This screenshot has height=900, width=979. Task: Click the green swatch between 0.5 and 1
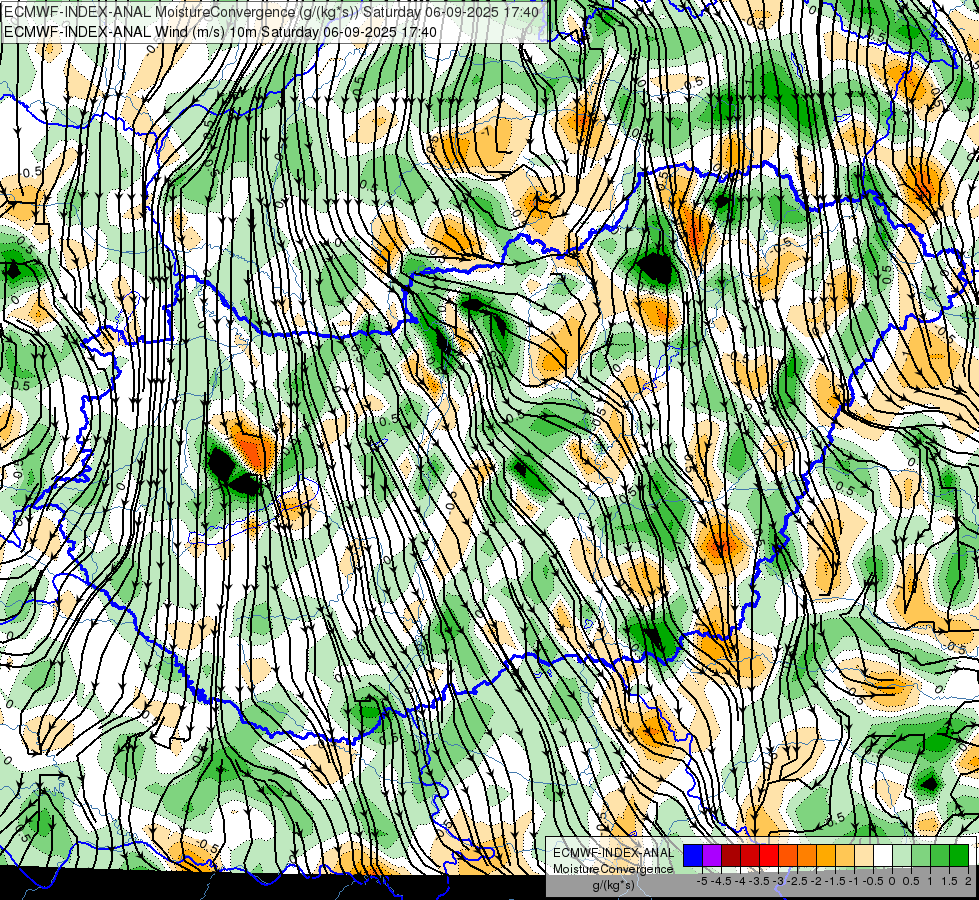point(921,855)
